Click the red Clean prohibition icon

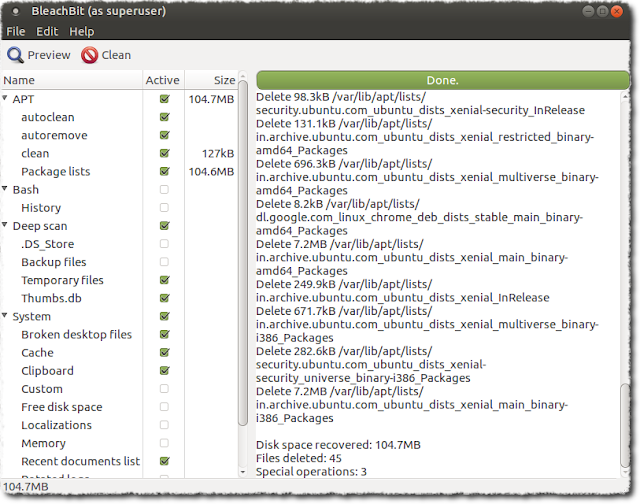click(x=89, y=55)
